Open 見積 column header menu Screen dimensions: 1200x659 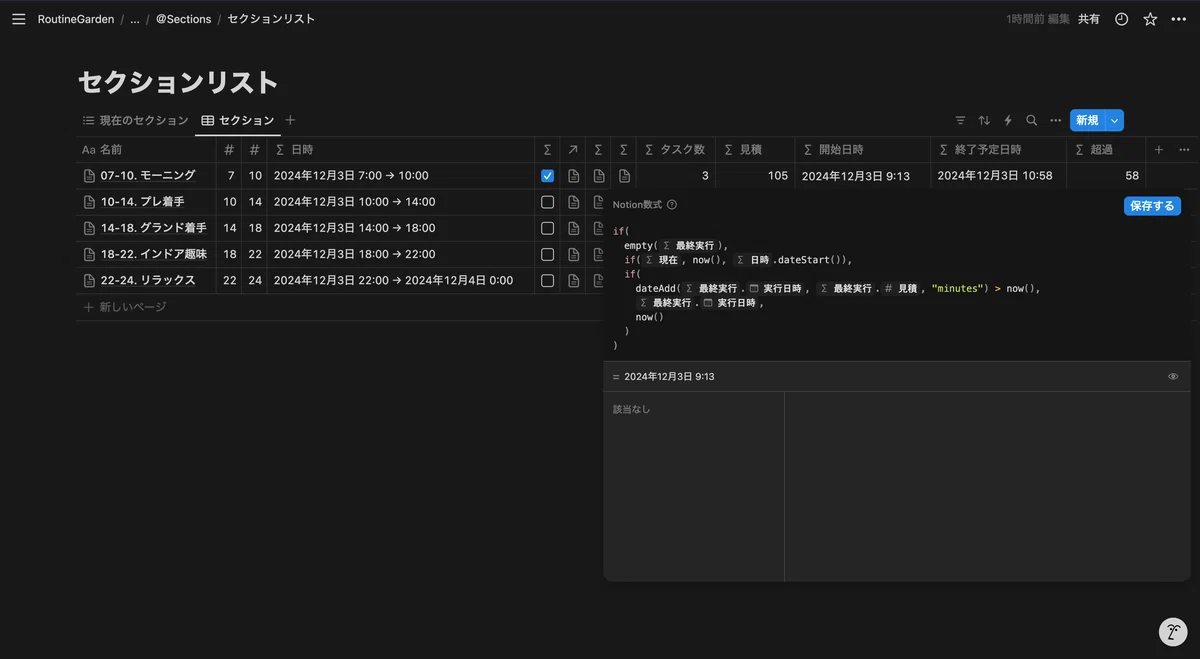coord(755,150)
